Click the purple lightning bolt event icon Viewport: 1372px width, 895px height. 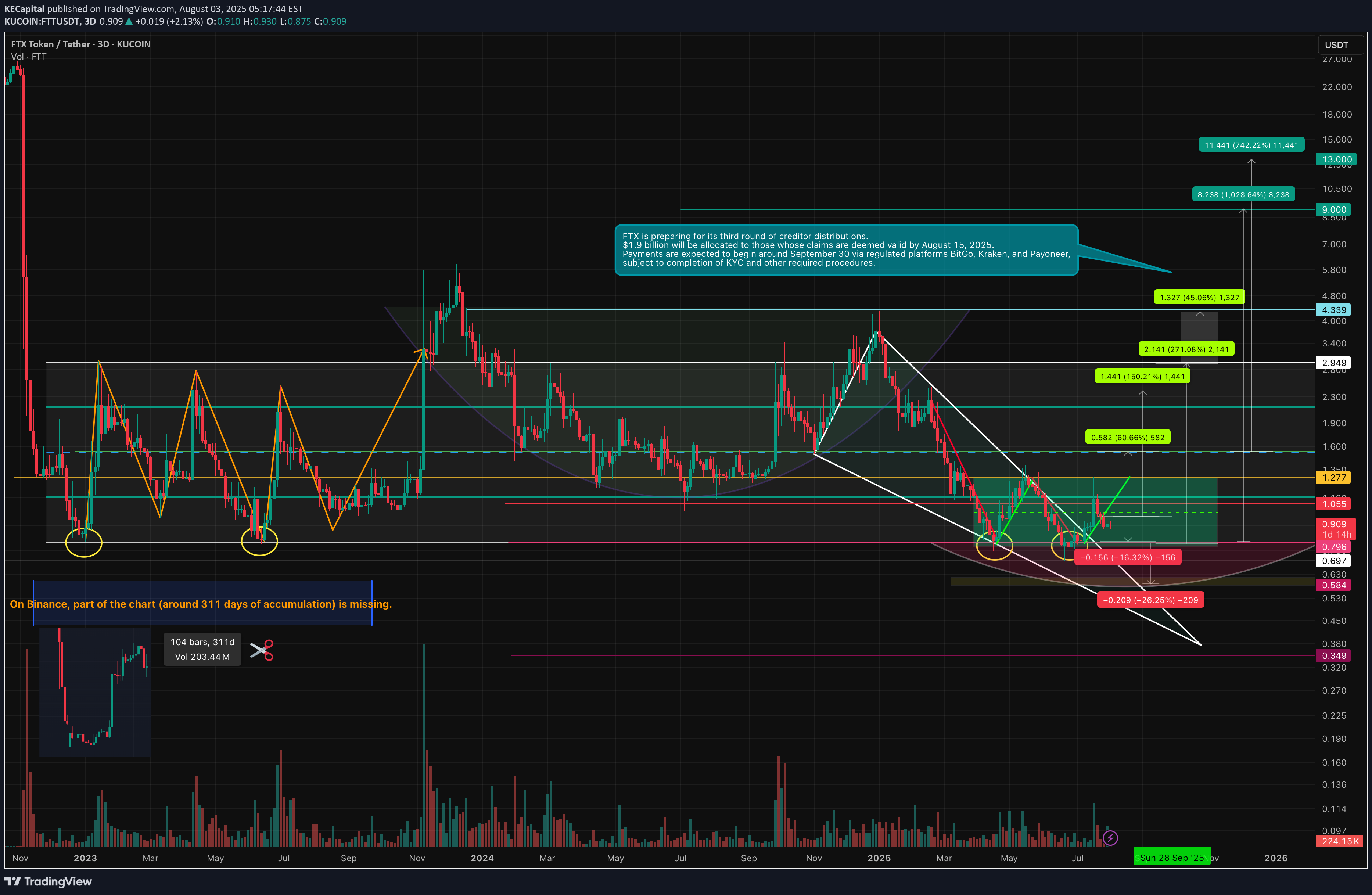coord(1110,837)
